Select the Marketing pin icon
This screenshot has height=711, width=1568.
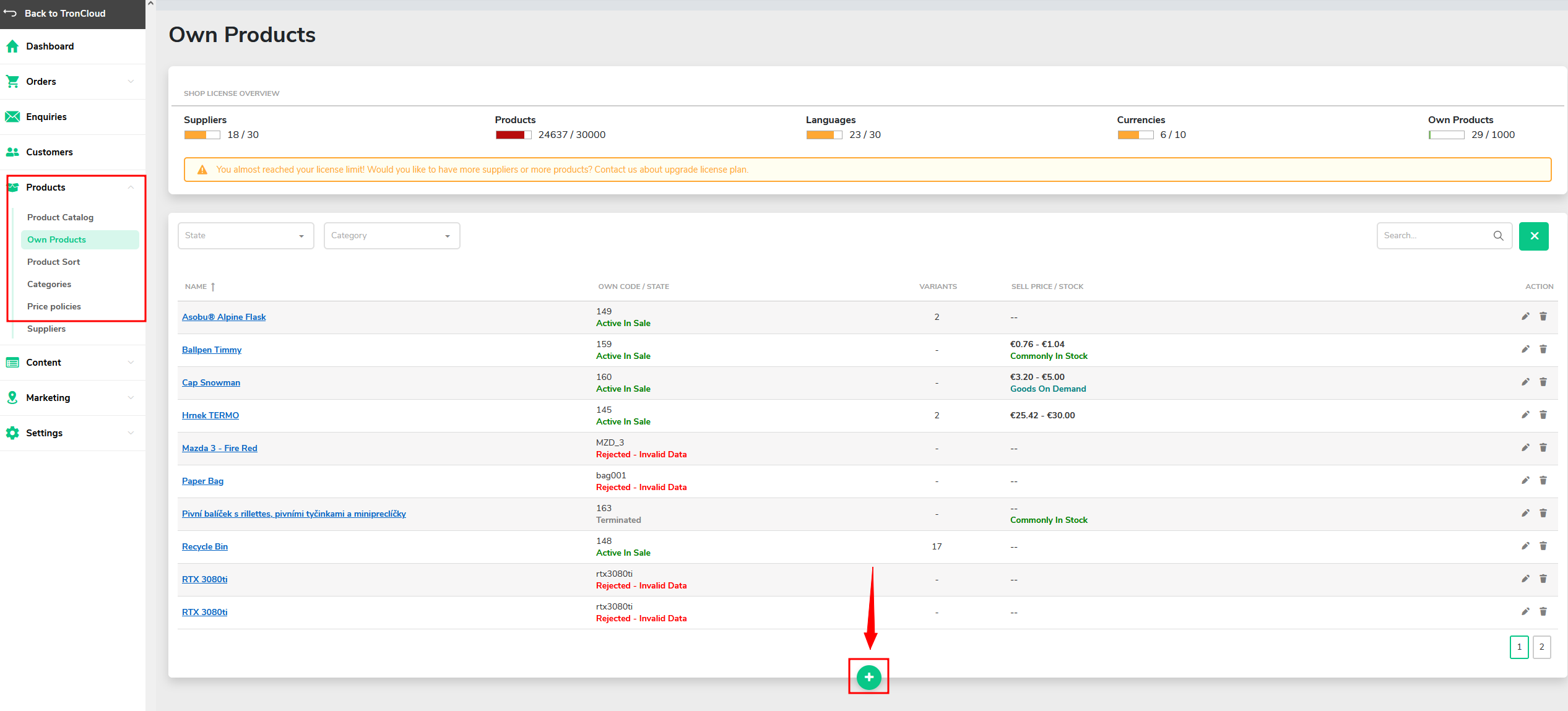(12, 397)
